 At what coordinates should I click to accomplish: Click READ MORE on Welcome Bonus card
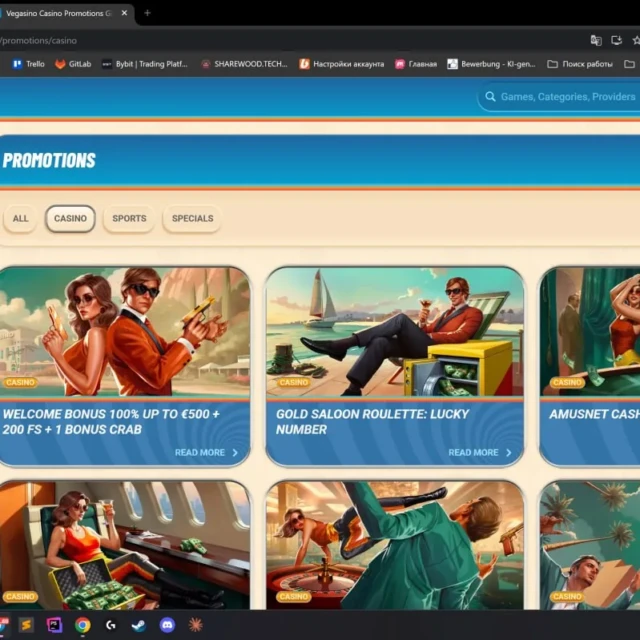[200, 453]
